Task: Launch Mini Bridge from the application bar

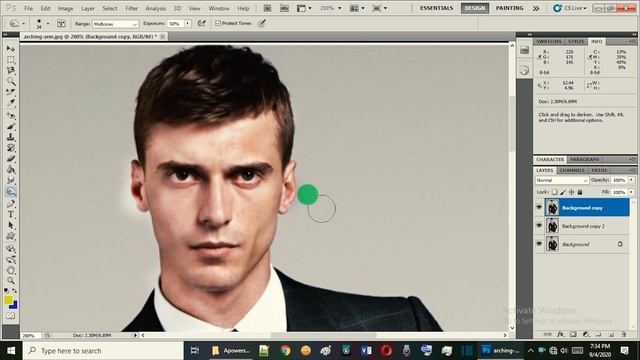Action: pyautogui.click(x=284, y=8)
